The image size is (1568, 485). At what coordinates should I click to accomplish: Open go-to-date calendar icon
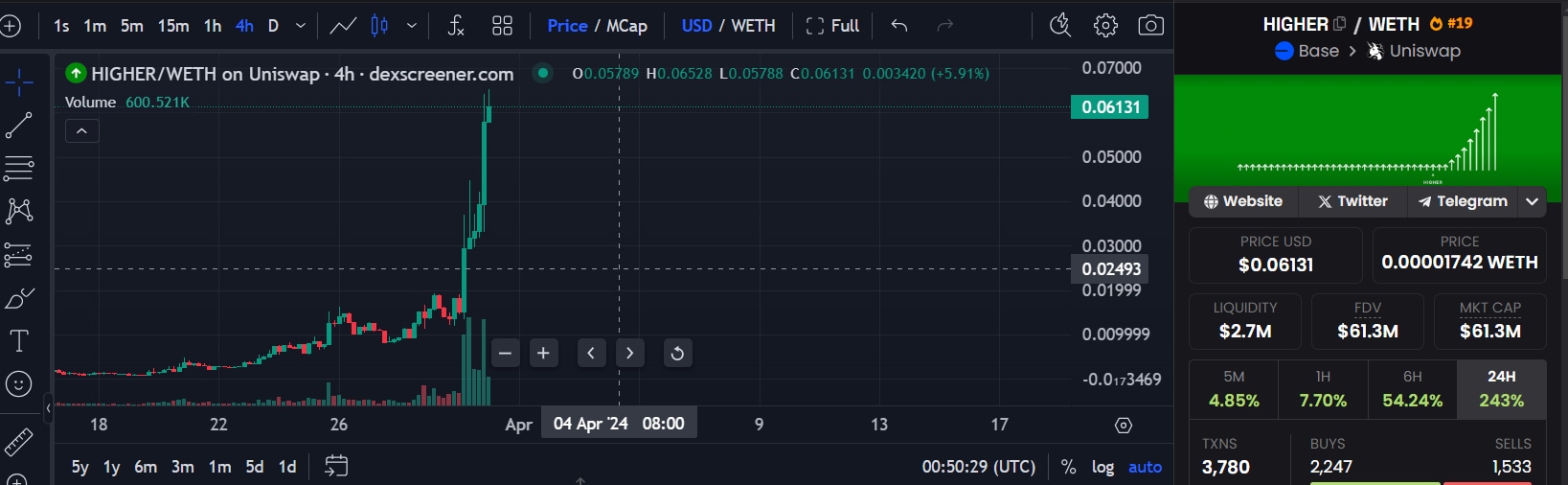click(336, 467)
